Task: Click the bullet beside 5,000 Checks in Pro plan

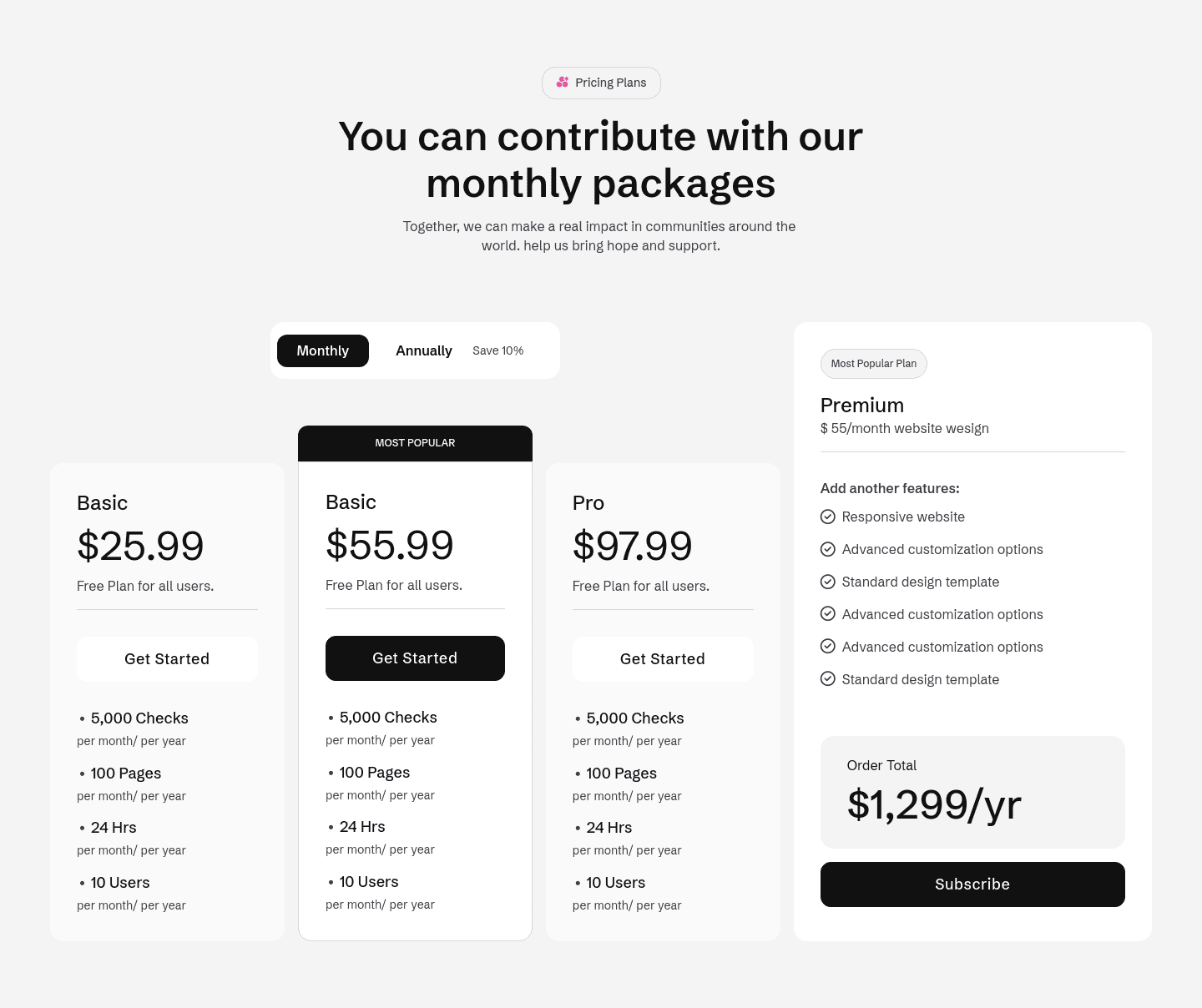Action: pyautogui.click(x=578, y=718)
